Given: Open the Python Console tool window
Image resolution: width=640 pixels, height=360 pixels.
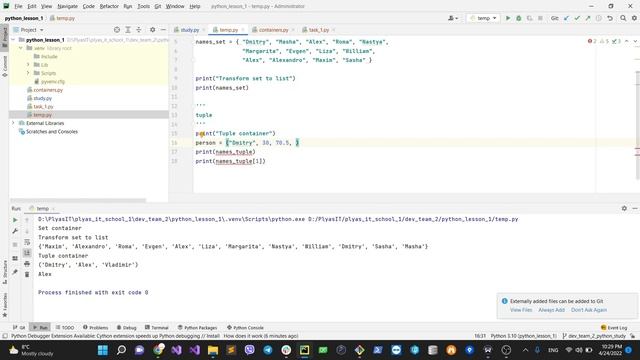Looking at the screenshot, I should pyautogui.click(x=245, y=327).
